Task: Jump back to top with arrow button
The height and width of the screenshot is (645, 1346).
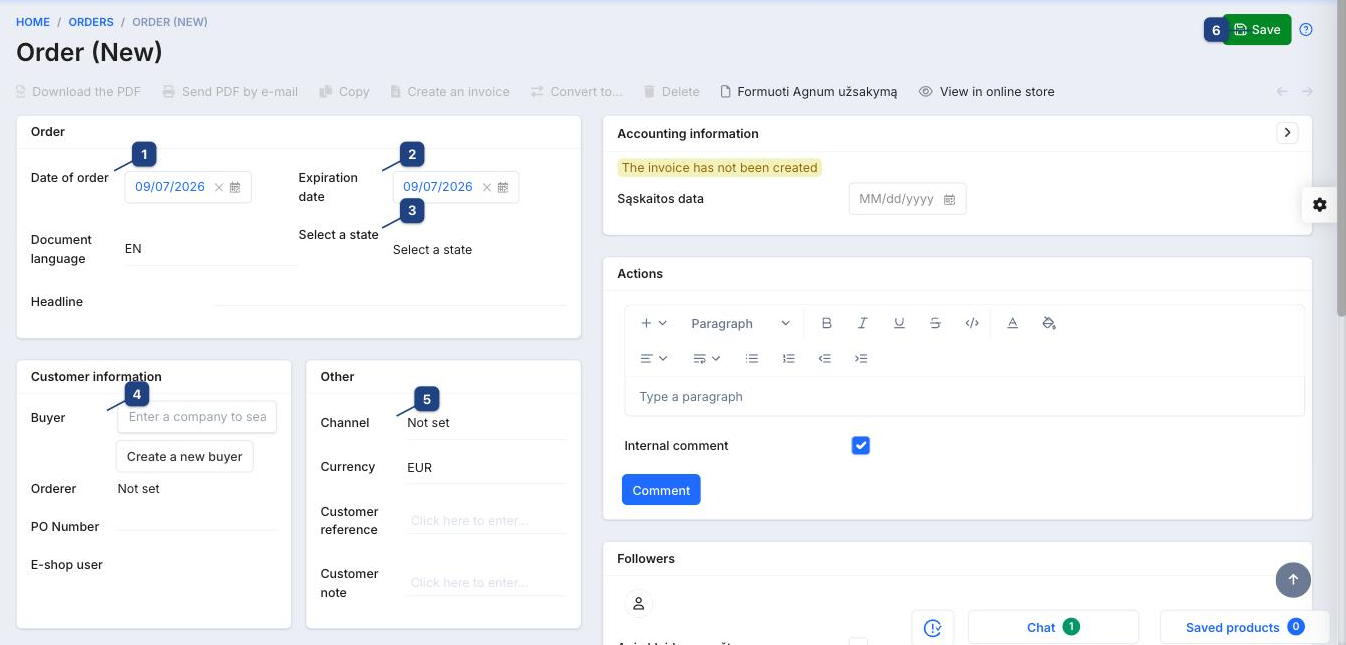Action: tap(1293, 579)
